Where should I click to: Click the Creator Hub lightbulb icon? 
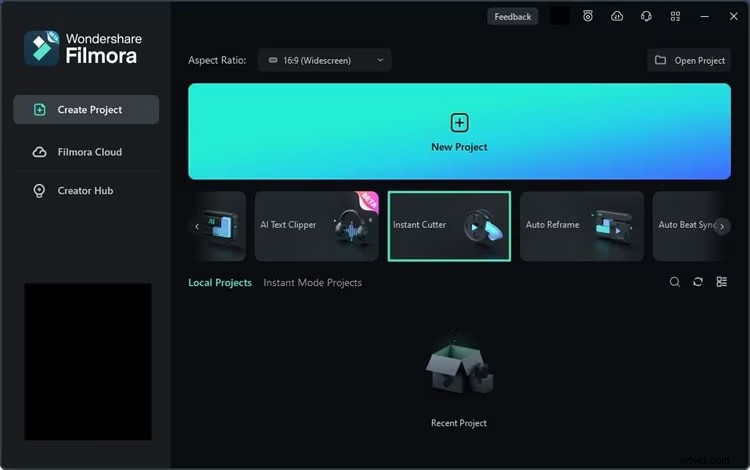(x=39, y=191)
